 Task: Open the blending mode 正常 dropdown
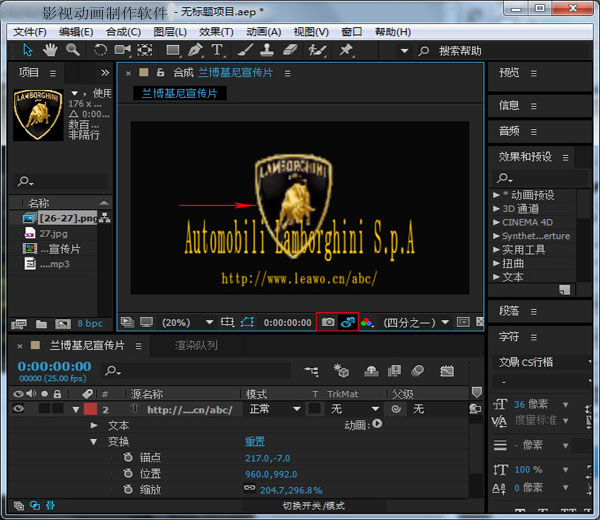pos(274,409)
